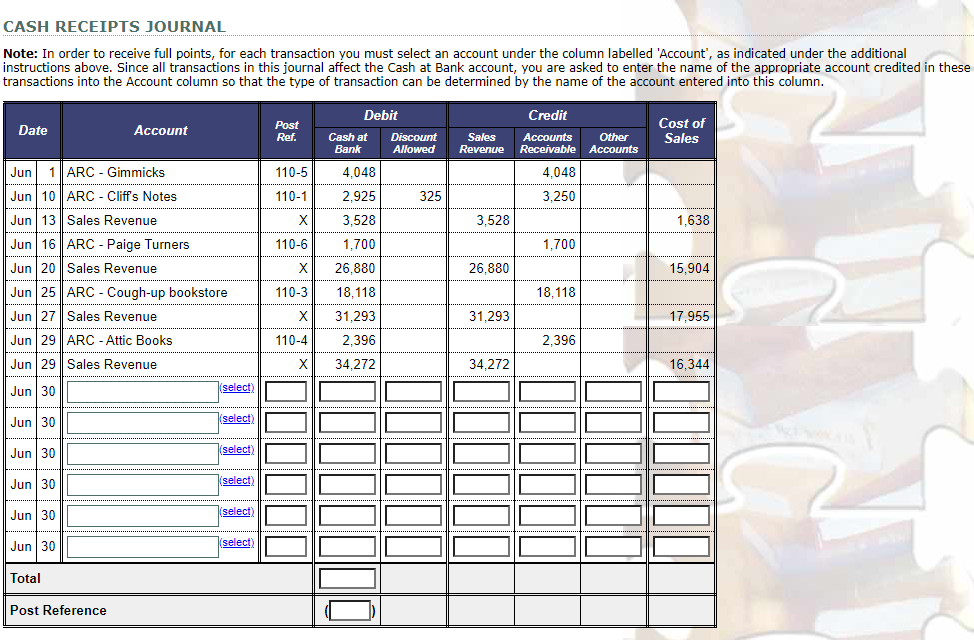Viewport: 974px width, 640px height.
Task: Select post reference 110-3
Action: pos(291,293)
